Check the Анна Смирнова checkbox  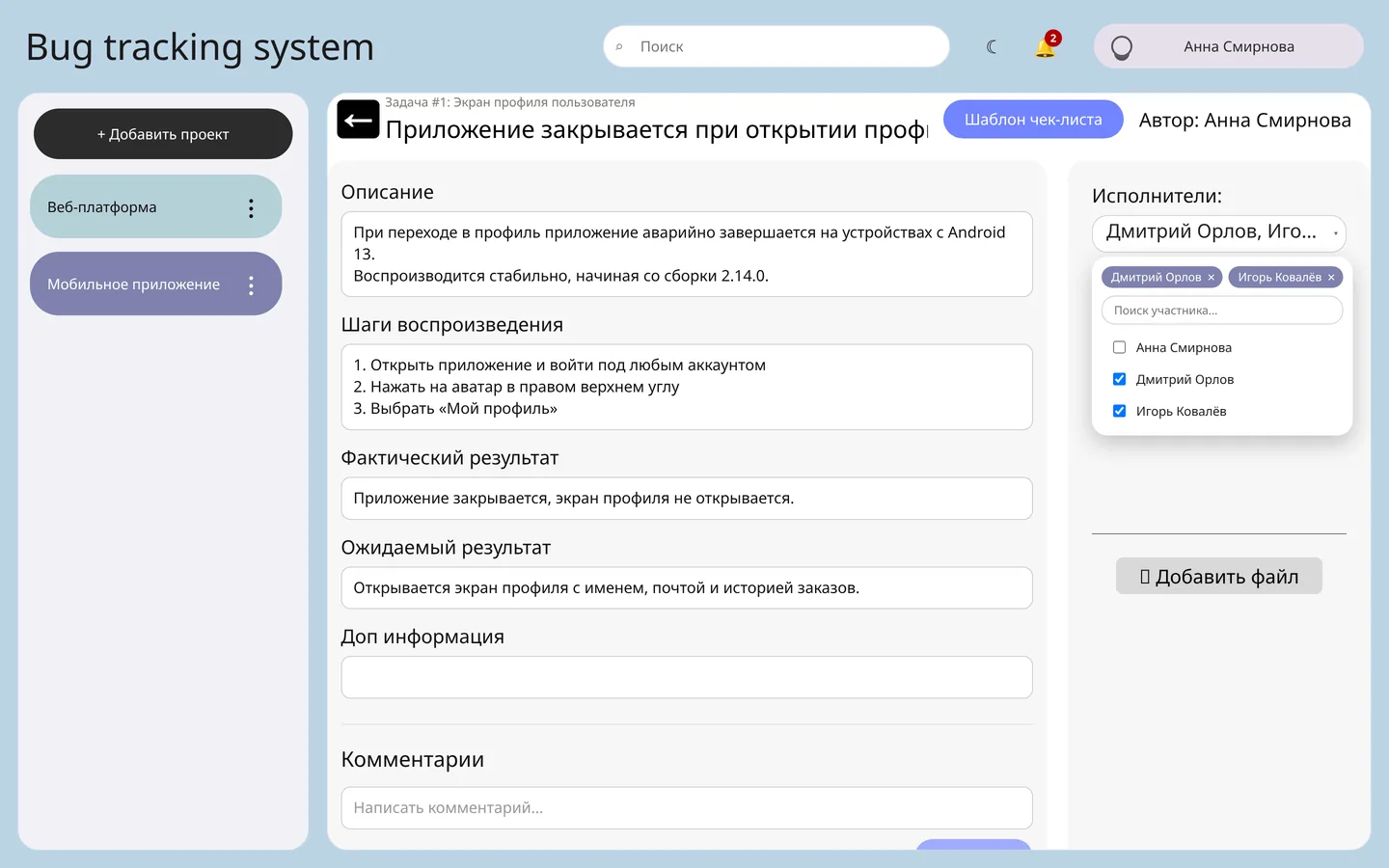pos(1119,347)
